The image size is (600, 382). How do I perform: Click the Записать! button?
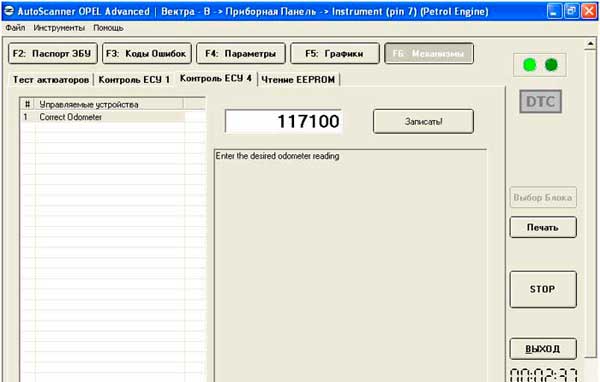(x=423, y=121)
